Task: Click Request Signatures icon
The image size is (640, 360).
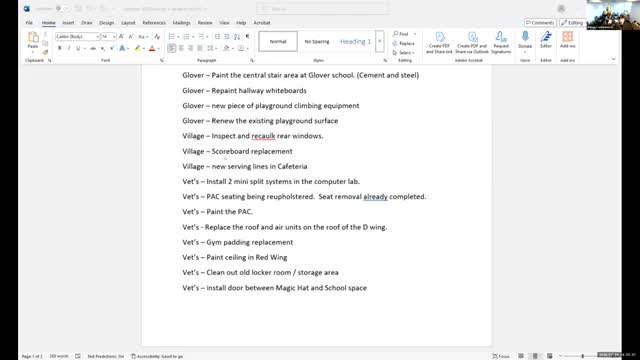Action: click(501, 42)
